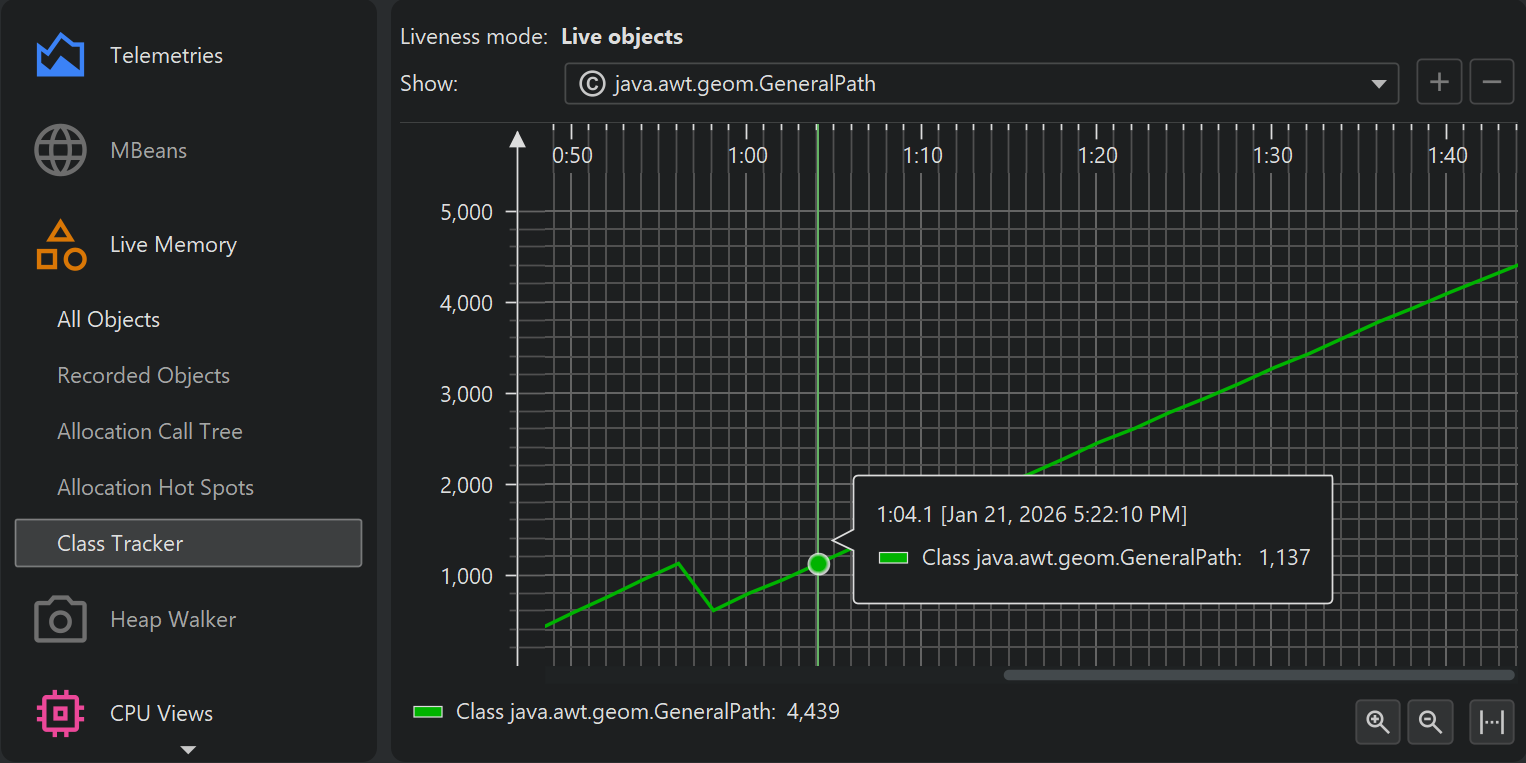Click the MBeans globe icon
Image resolution: width=1526 pixels, height=763 pixels.
point(60,151)
